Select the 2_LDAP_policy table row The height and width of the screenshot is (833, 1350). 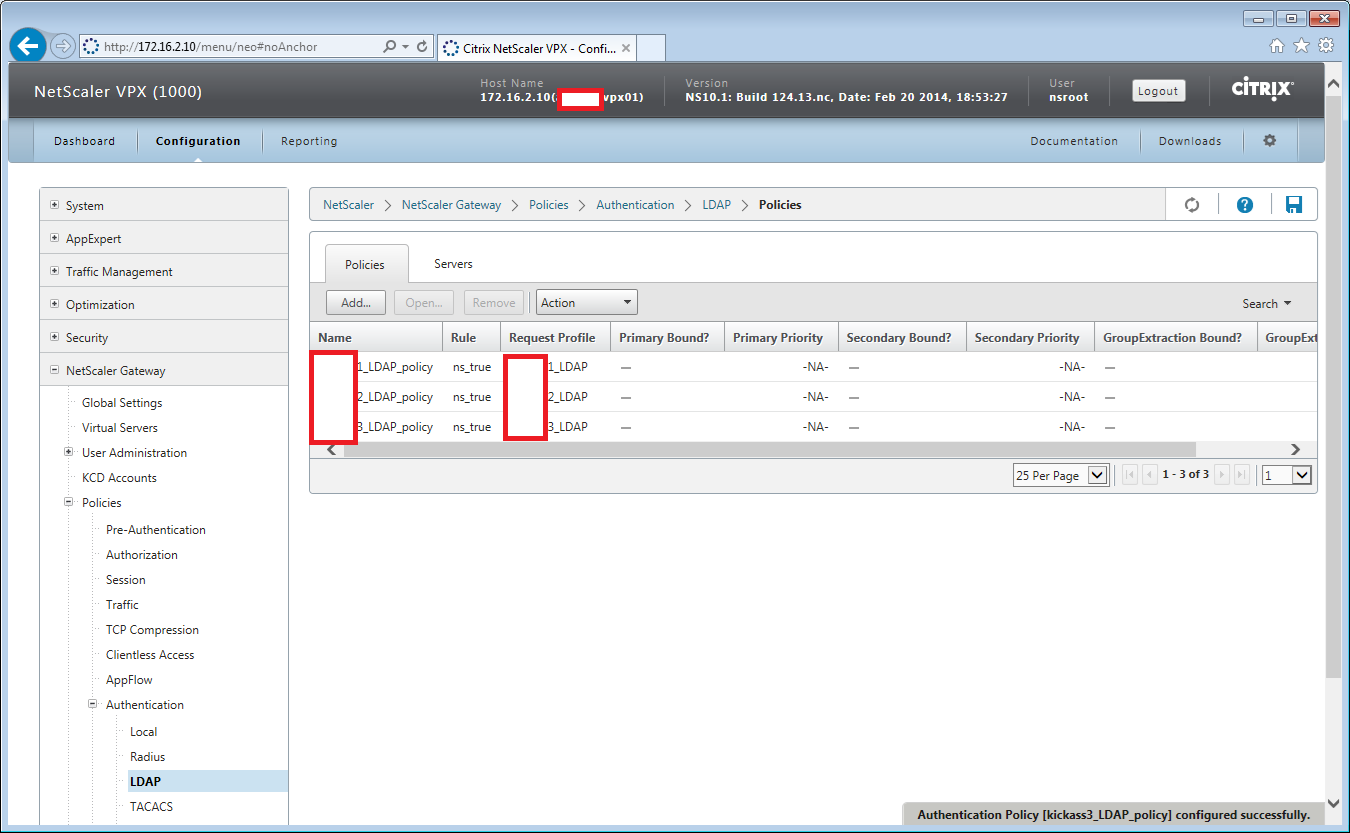(x=813, y=397)
